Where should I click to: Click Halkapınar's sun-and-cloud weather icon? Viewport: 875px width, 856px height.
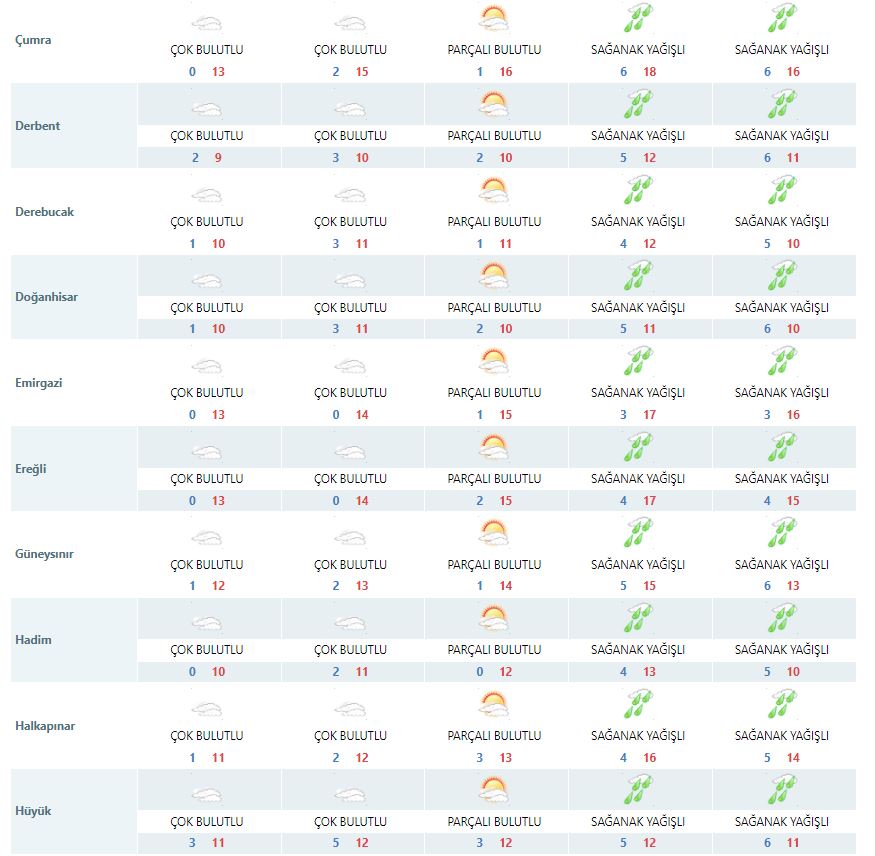(494, 704)
